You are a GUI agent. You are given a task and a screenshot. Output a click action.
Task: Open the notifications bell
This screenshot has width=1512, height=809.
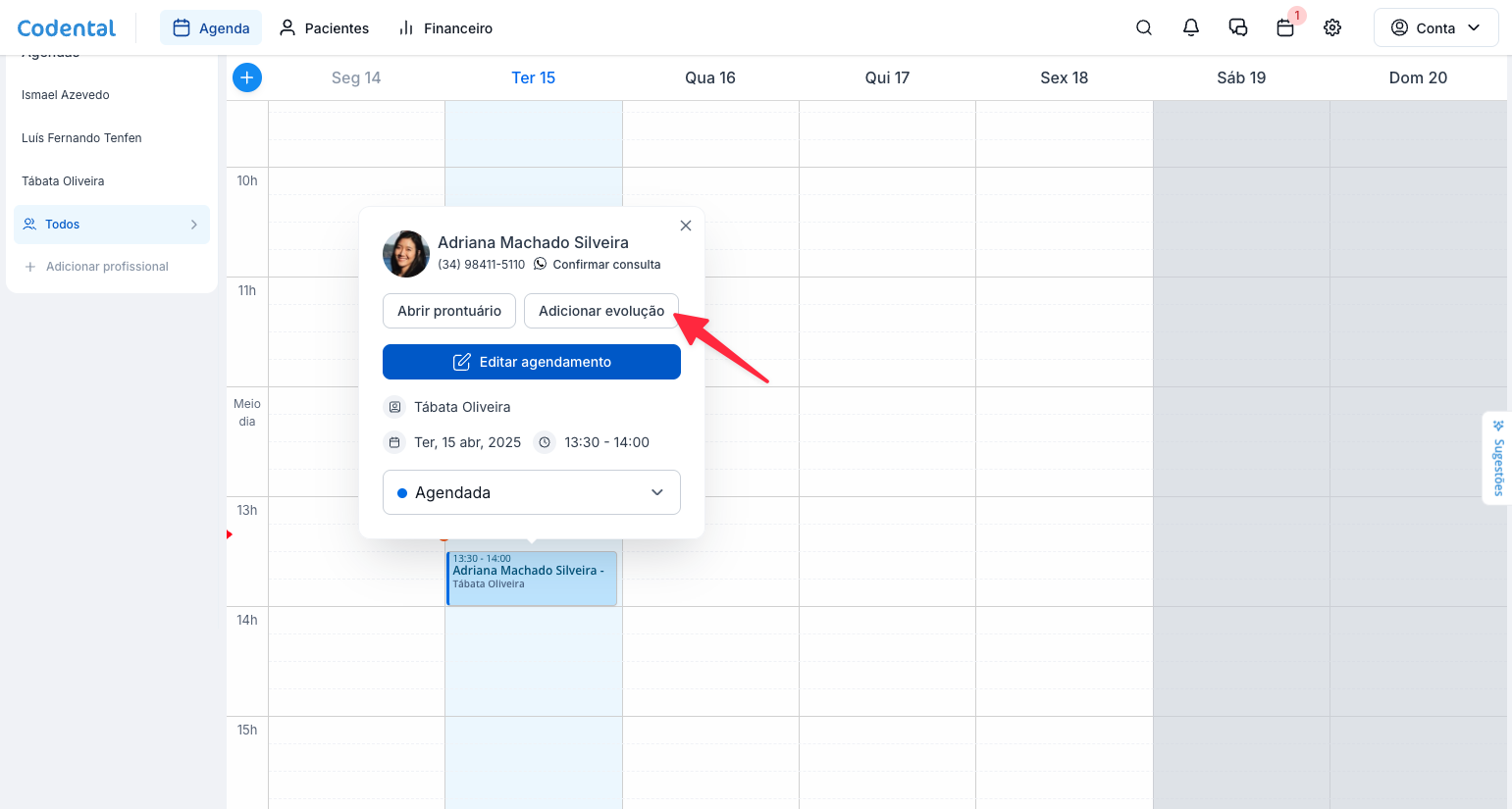tap(1191, 28)
